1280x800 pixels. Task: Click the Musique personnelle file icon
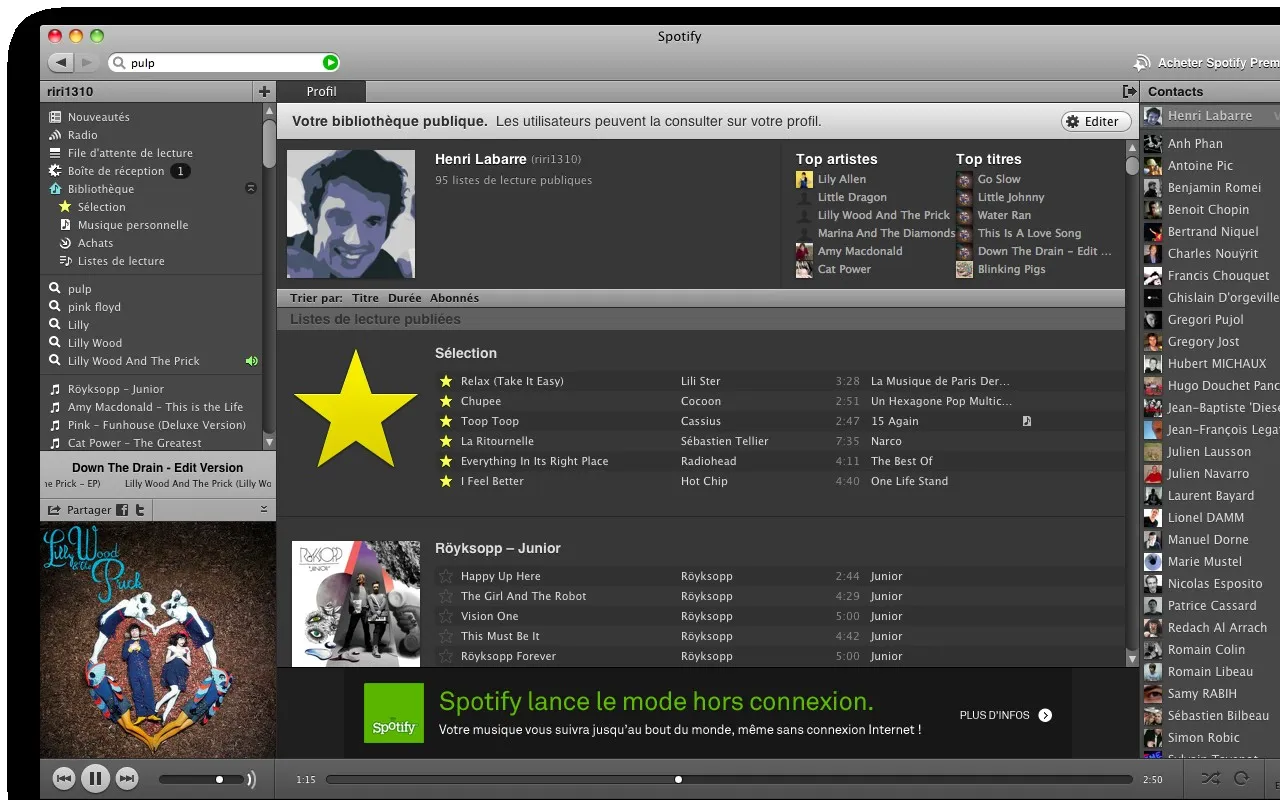[66, 225]
